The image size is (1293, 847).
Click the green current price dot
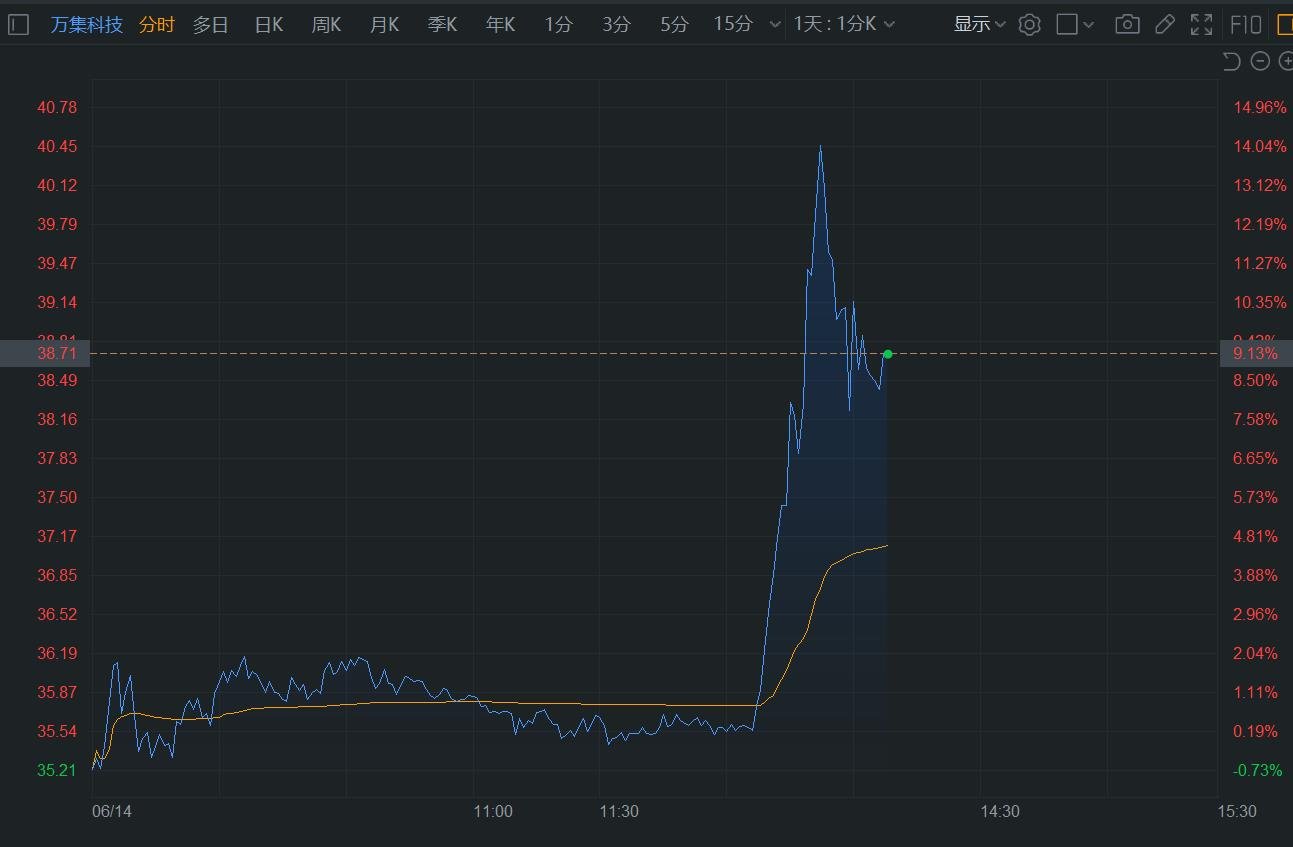pos(888,354)
